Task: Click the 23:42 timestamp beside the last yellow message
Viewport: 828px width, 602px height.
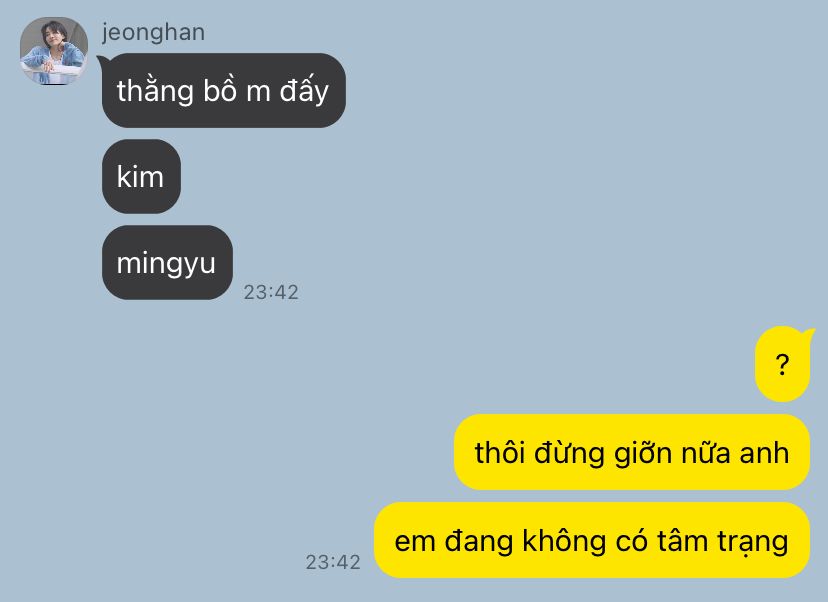Action: click(333, 562)
